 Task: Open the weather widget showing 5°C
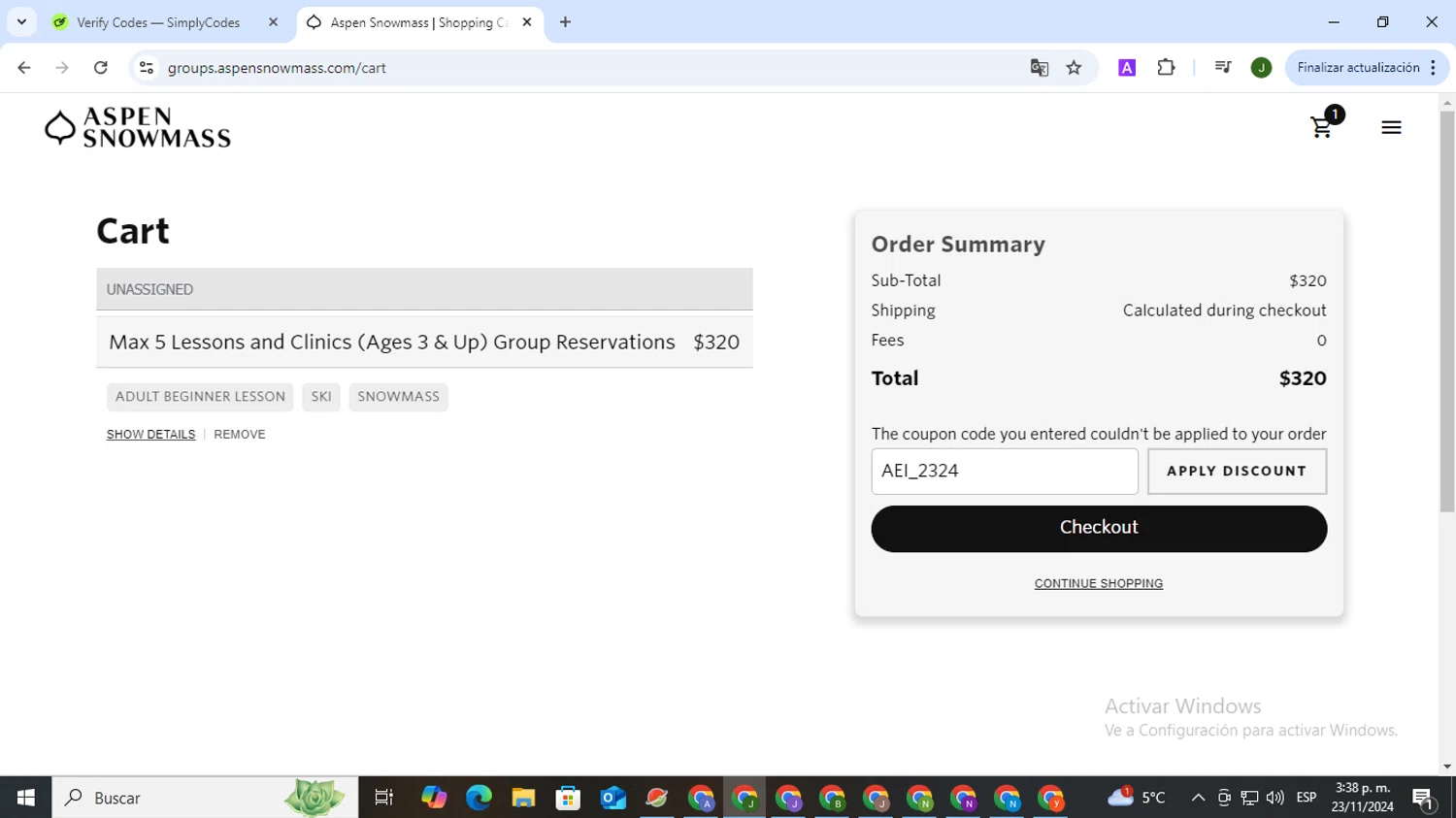coord(1137,798)
